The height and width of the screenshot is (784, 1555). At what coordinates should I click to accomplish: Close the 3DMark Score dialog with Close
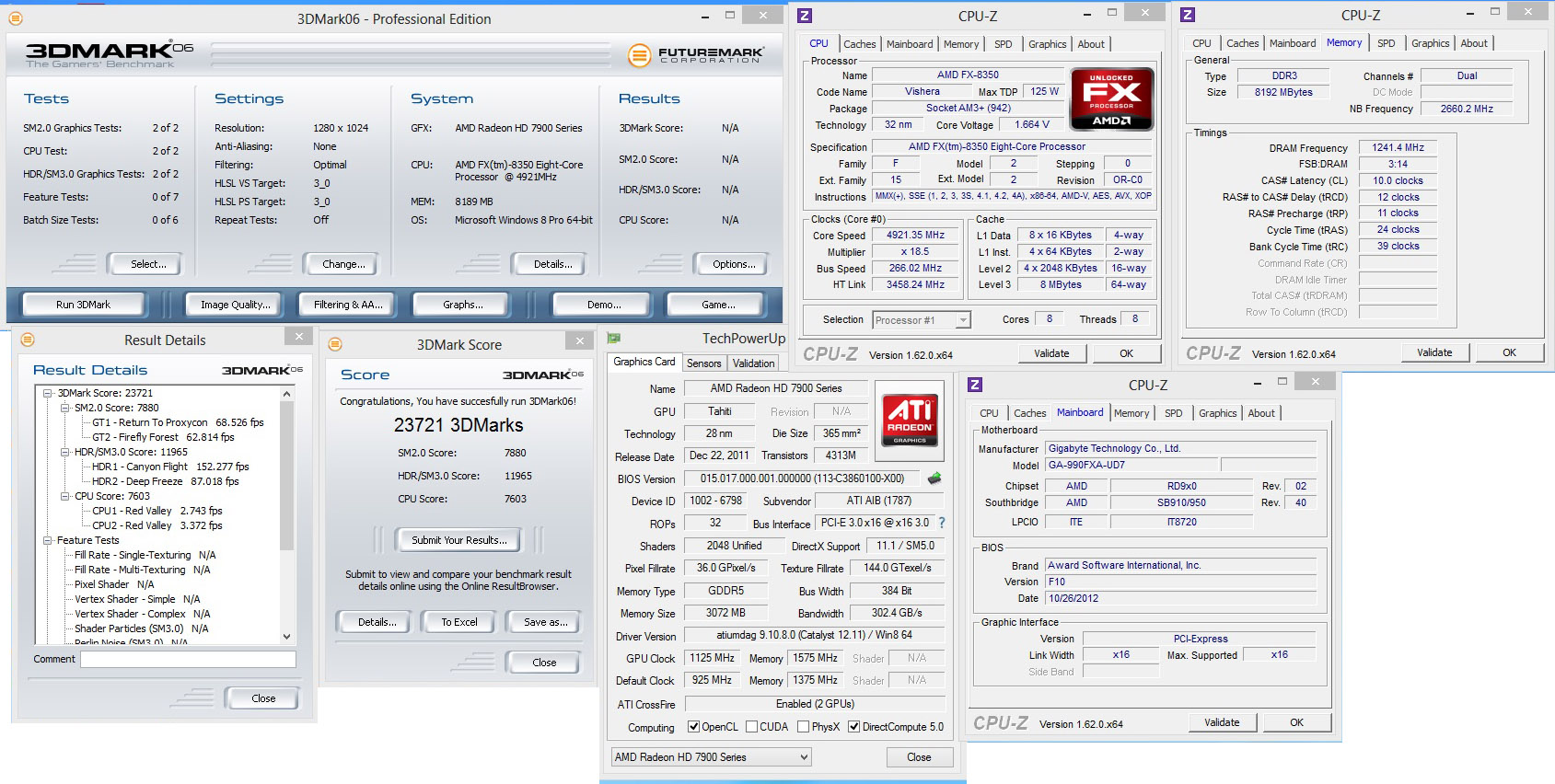(x=544, y=663)
